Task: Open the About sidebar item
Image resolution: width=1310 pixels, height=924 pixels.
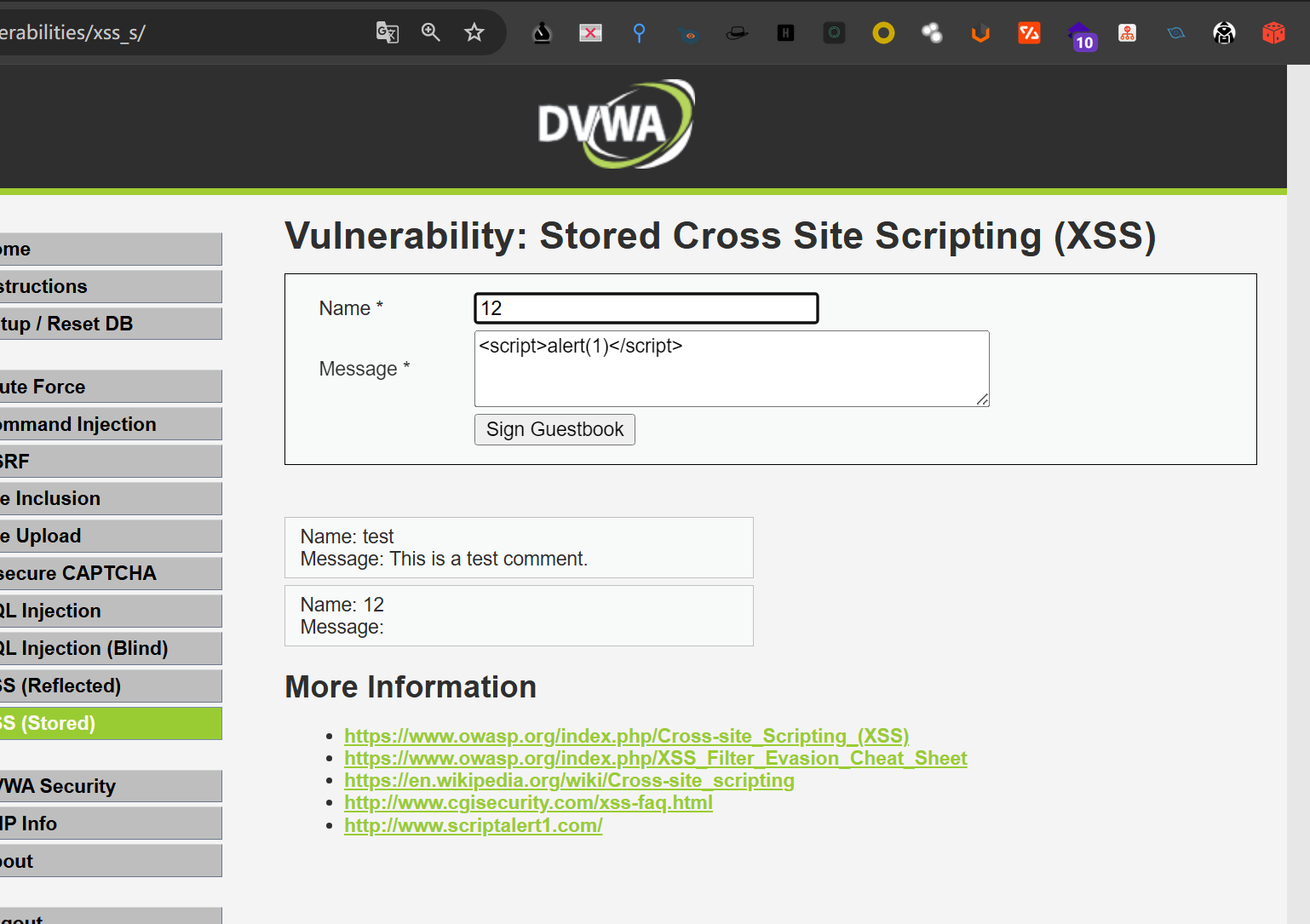Action: click(x=111, y=861)
